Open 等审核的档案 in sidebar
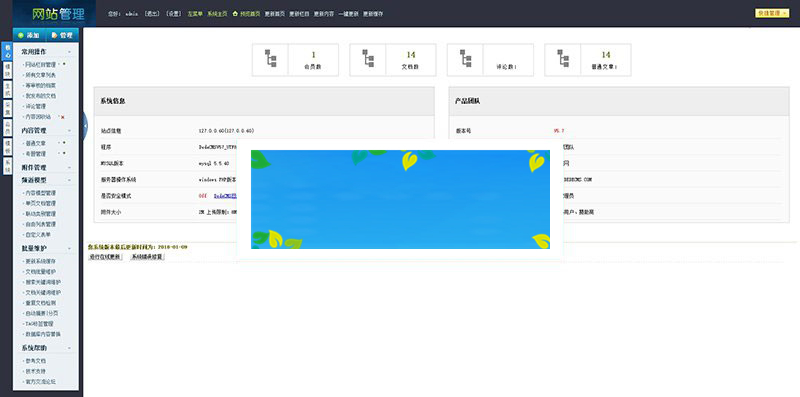This screenshot has height=397, width=800. coord(40,85)
